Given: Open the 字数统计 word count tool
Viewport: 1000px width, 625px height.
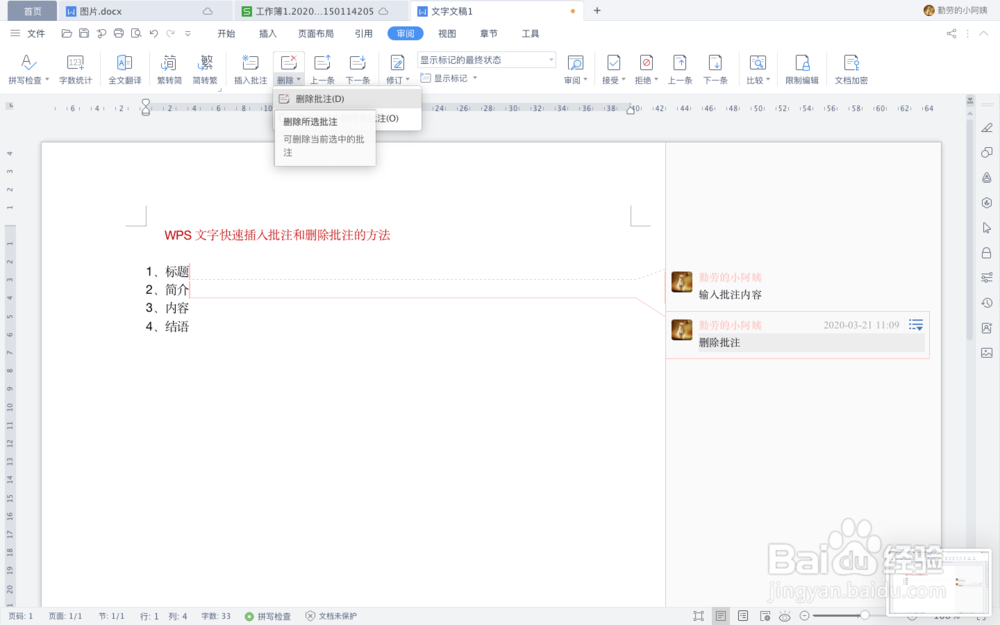Looking at the screenshot, I should tap(76, 66).
